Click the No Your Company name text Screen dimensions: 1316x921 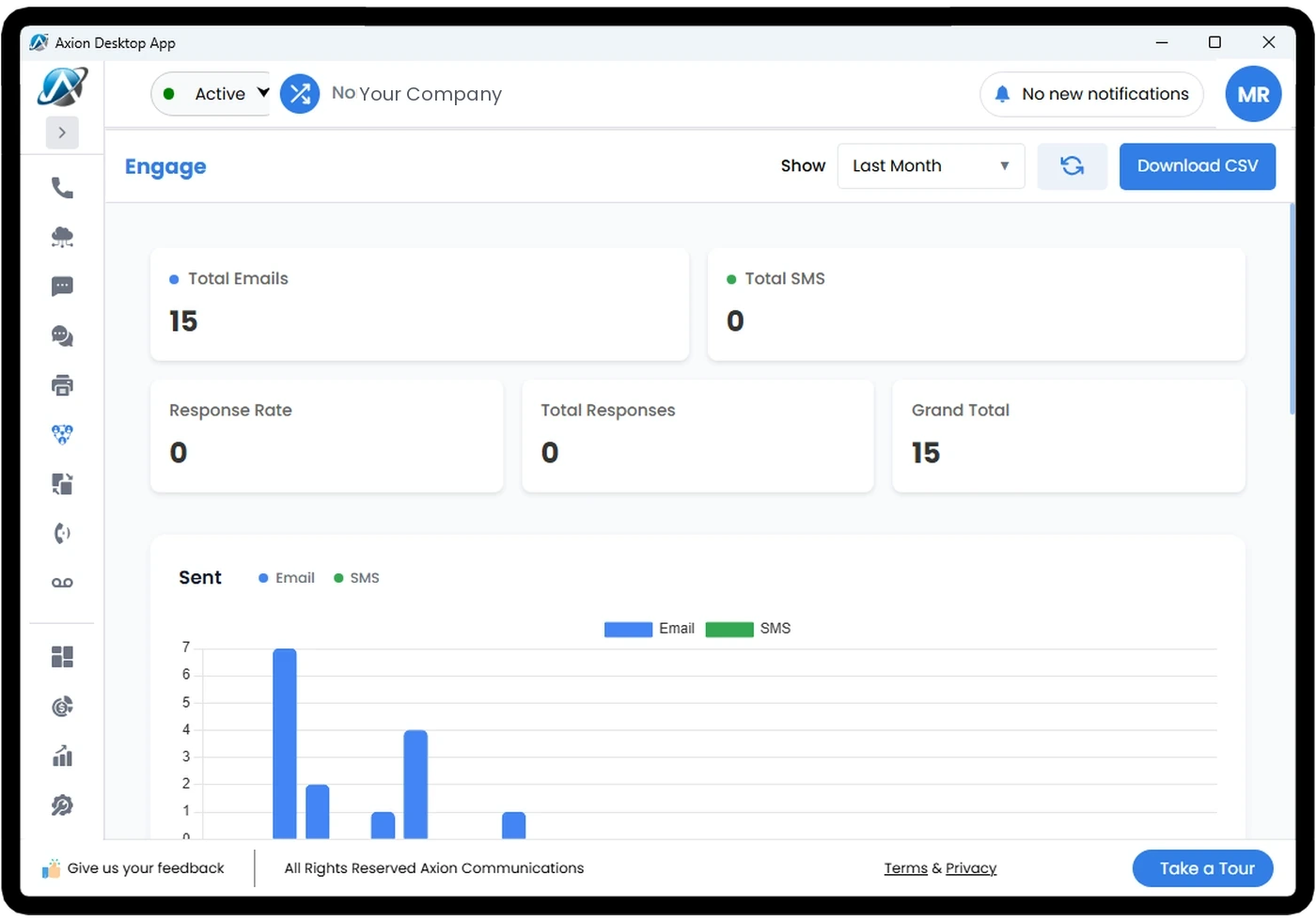coord(416,94)
